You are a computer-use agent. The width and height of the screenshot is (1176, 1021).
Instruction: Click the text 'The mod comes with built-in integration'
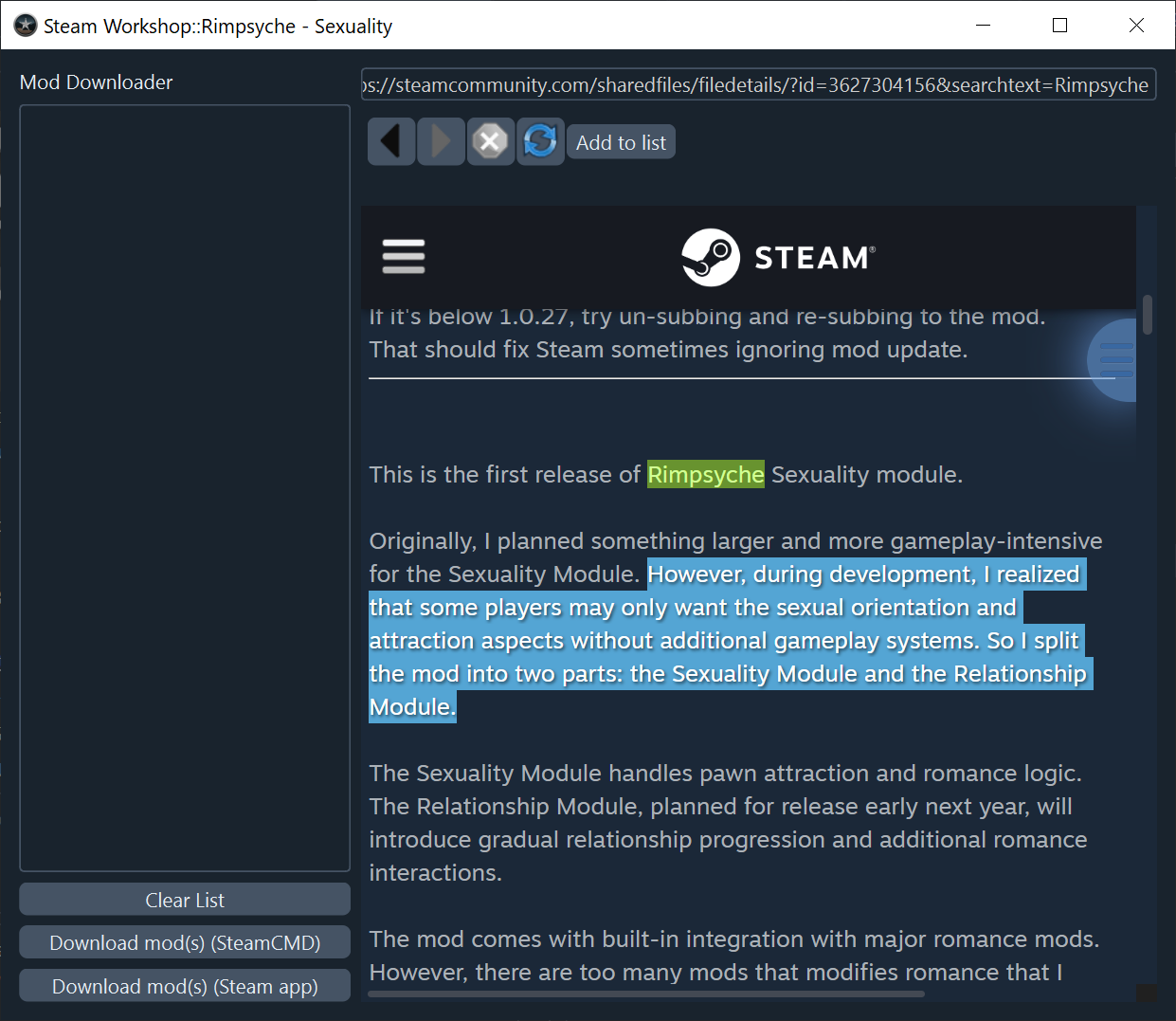pyautogui.click(x=591, y=939)
